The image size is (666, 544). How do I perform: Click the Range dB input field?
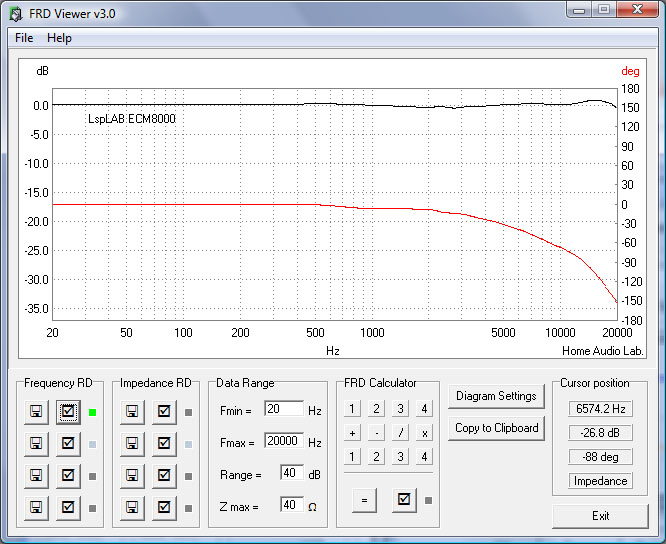pyautogui.click(x=292, y=473)
